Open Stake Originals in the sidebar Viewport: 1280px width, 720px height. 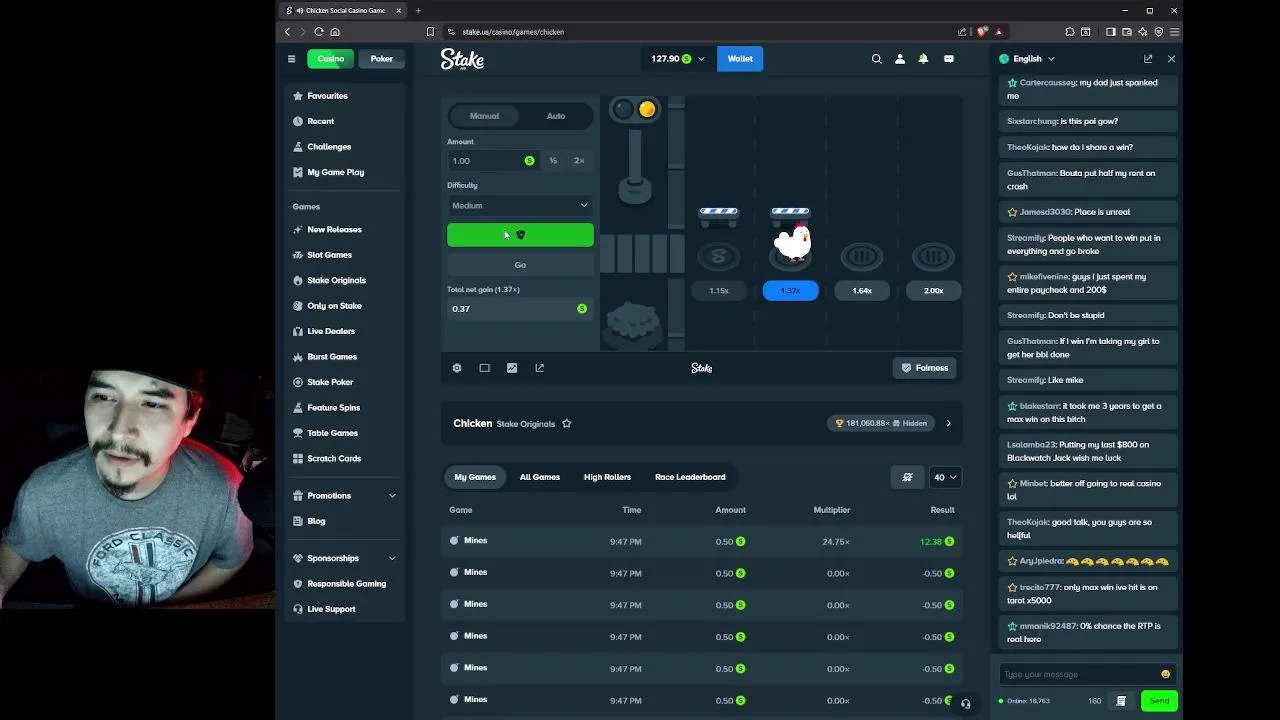pyautogui.click(x=344, y=280)
